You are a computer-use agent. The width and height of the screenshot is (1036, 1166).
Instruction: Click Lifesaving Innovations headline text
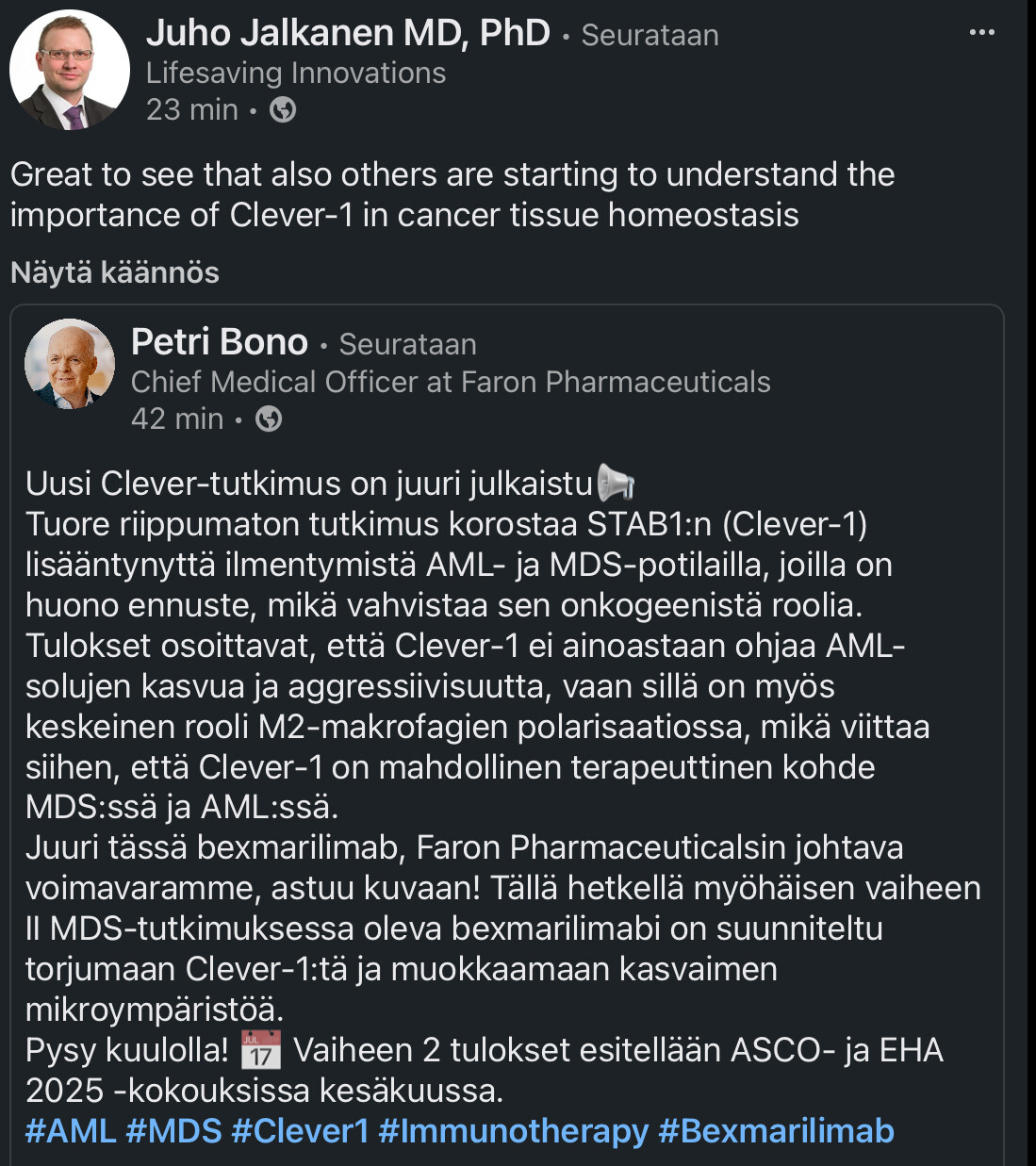(296, 74)
